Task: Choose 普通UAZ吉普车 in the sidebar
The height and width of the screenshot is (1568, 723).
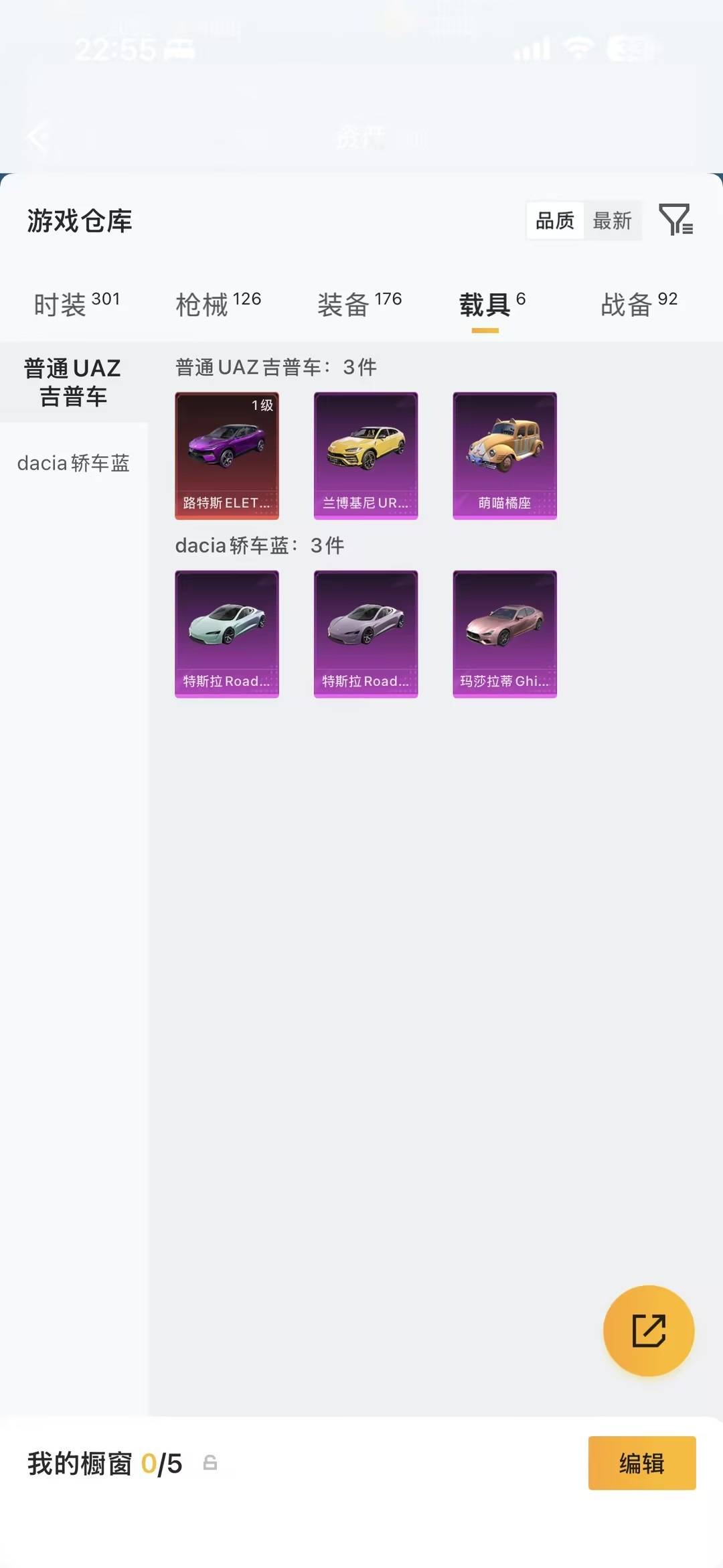Action: pos(74,382)
